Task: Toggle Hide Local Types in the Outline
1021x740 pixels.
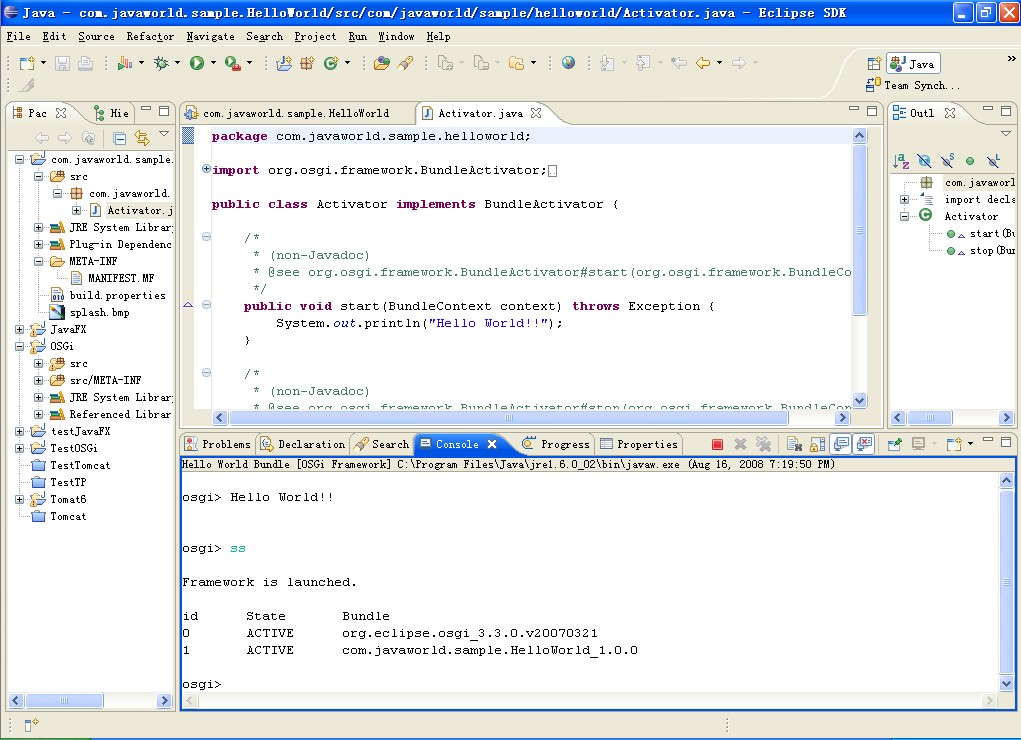Action: (993, 160)
